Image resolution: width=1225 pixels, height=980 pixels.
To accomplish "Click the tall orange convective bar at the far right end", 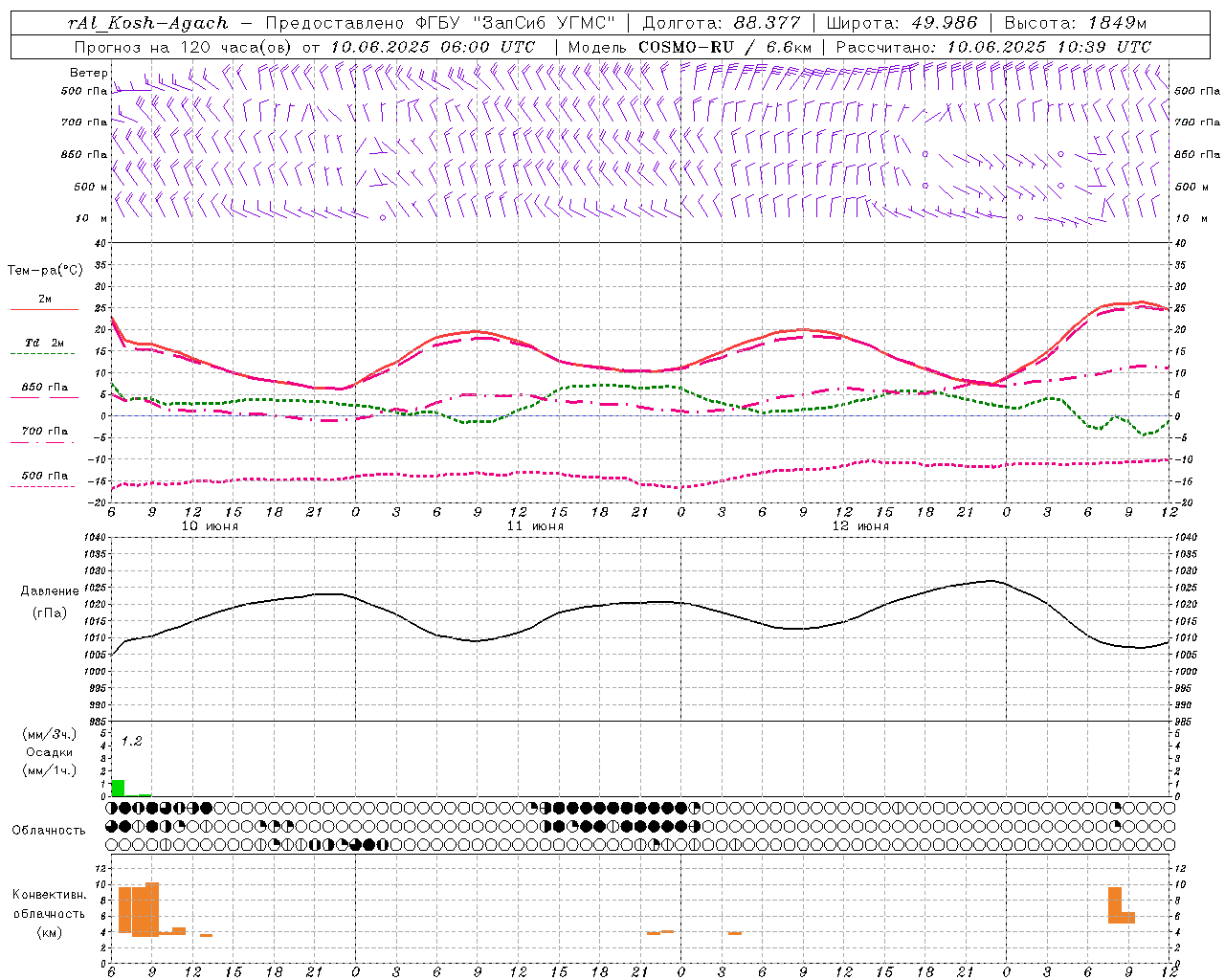I will coord(1115,905).
